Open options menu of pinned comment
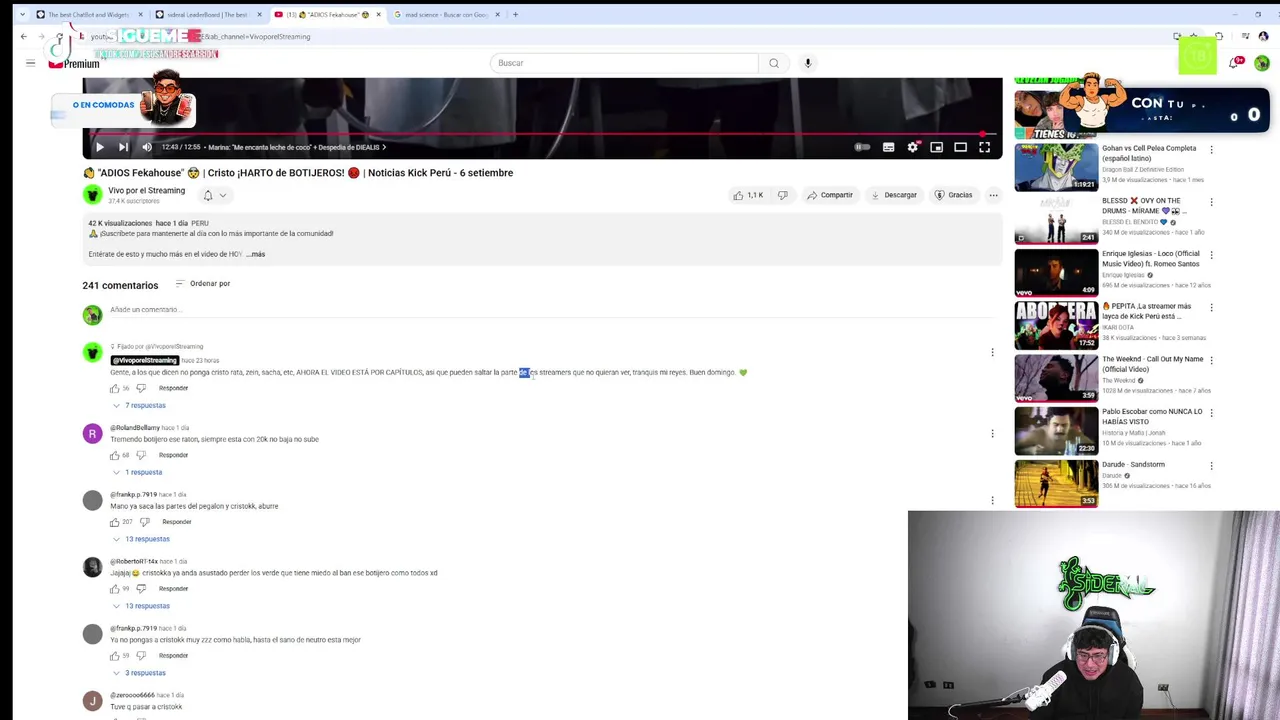The width and height of the screenshot is (1280, 720). 992,352
